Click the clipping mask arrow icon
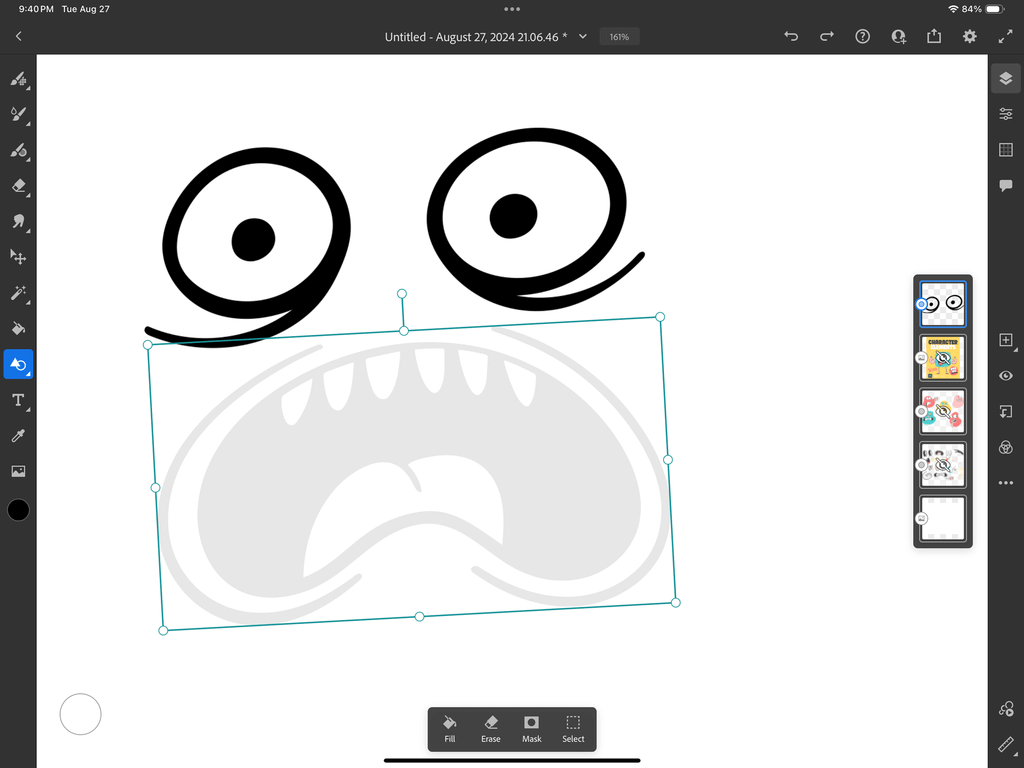 pos(1006,411)
